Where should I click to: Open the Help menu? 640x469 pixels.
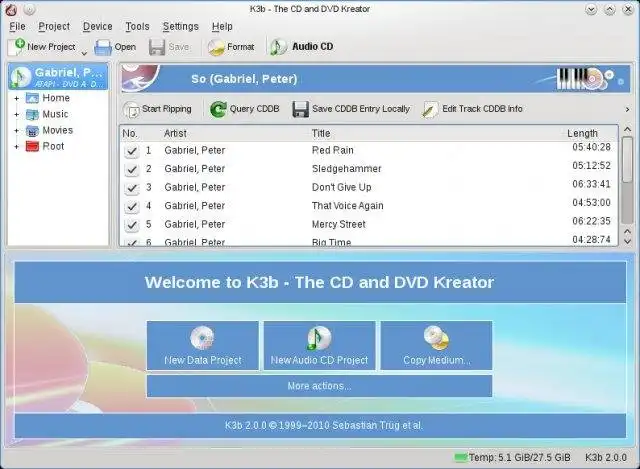(x=222, y=27)
